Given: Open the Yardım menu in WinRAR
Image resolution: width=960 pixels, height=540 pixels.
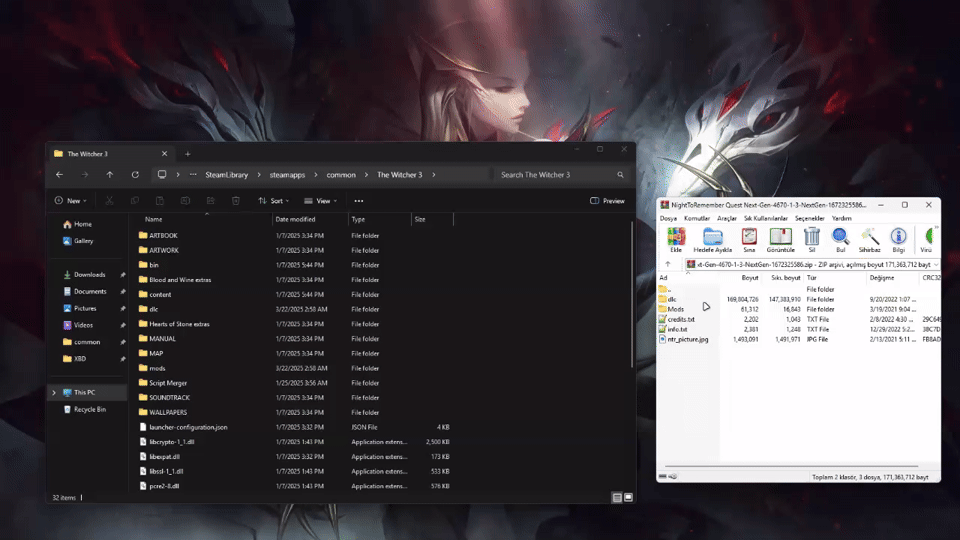Looking at the screenshot, I should click(x=841, y=218).
